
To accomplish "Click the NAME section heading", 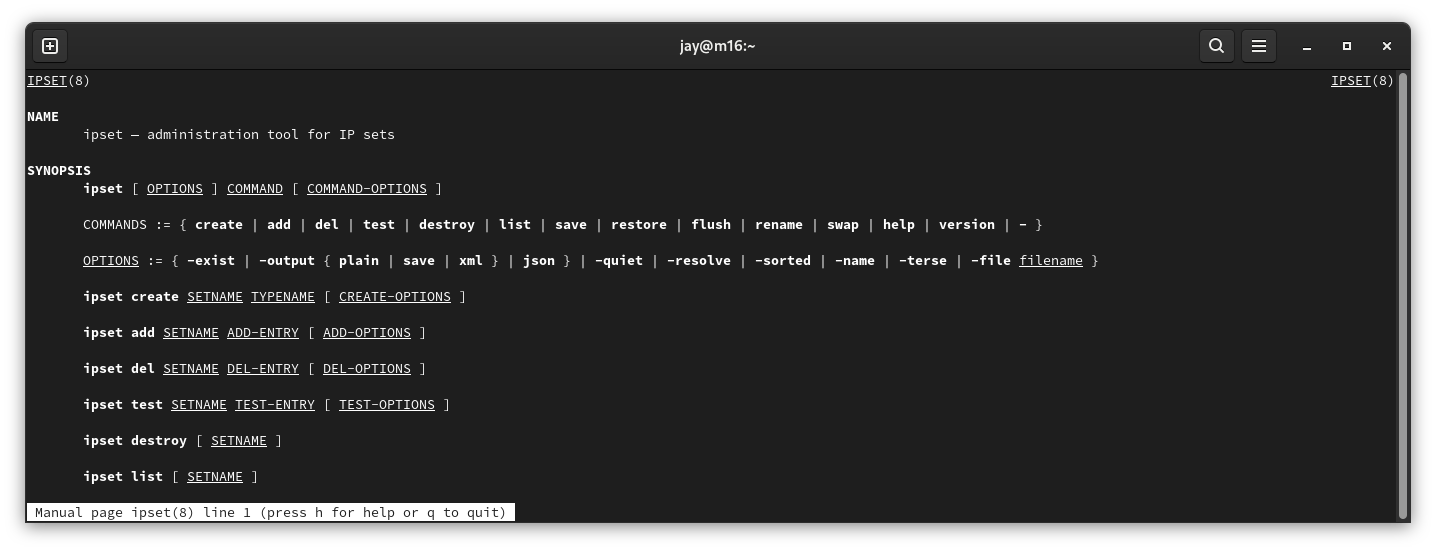I will pyautogui.click(x=43, y=117).
